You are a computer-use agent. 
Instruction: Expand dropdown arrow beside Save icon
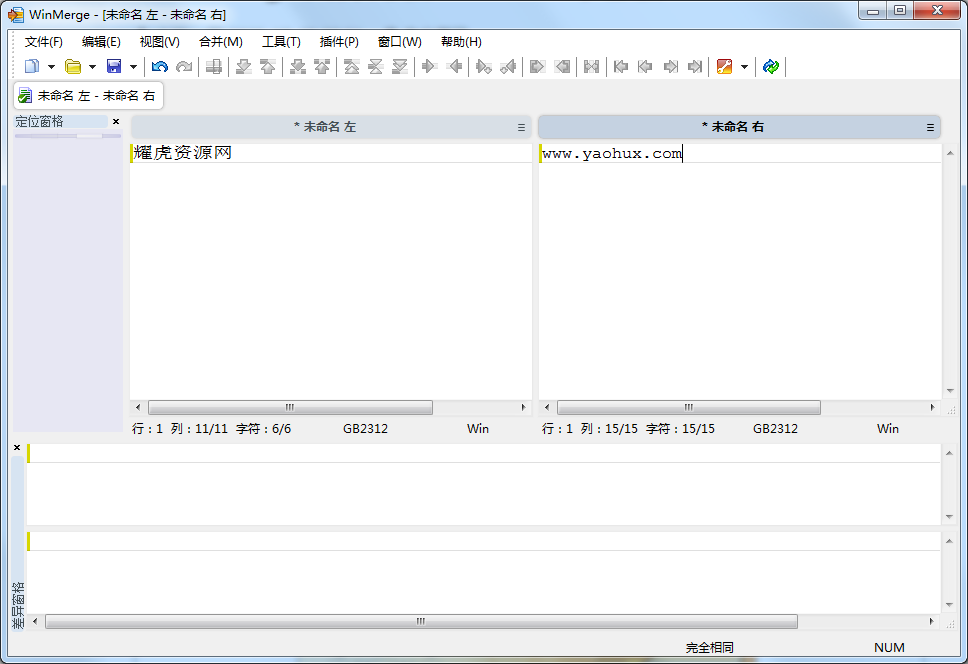(x=133, y=67)
